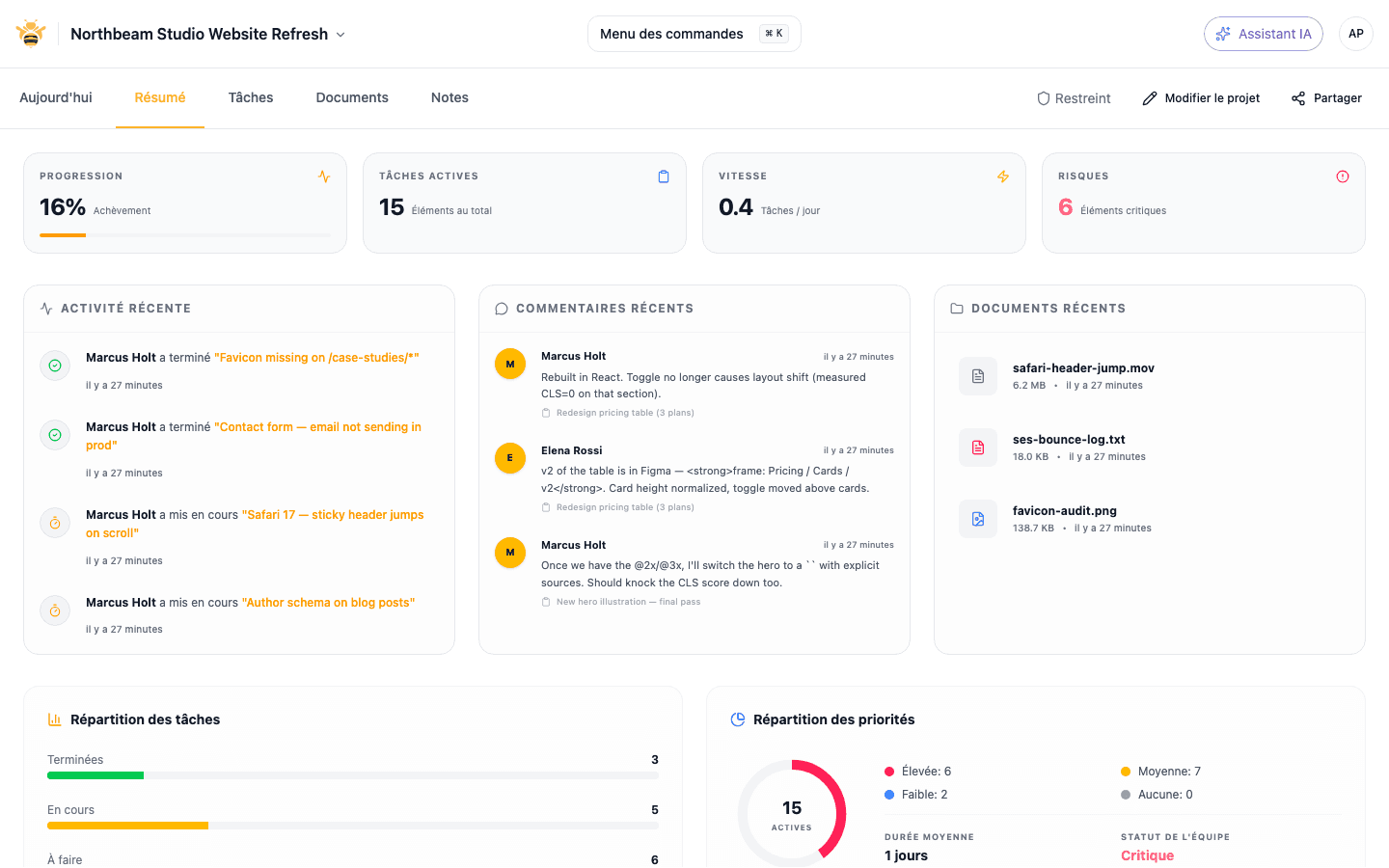Screen dimensions: 1389x868
Task: Click the AP avatar in the top right
Action: (1356, 33)
